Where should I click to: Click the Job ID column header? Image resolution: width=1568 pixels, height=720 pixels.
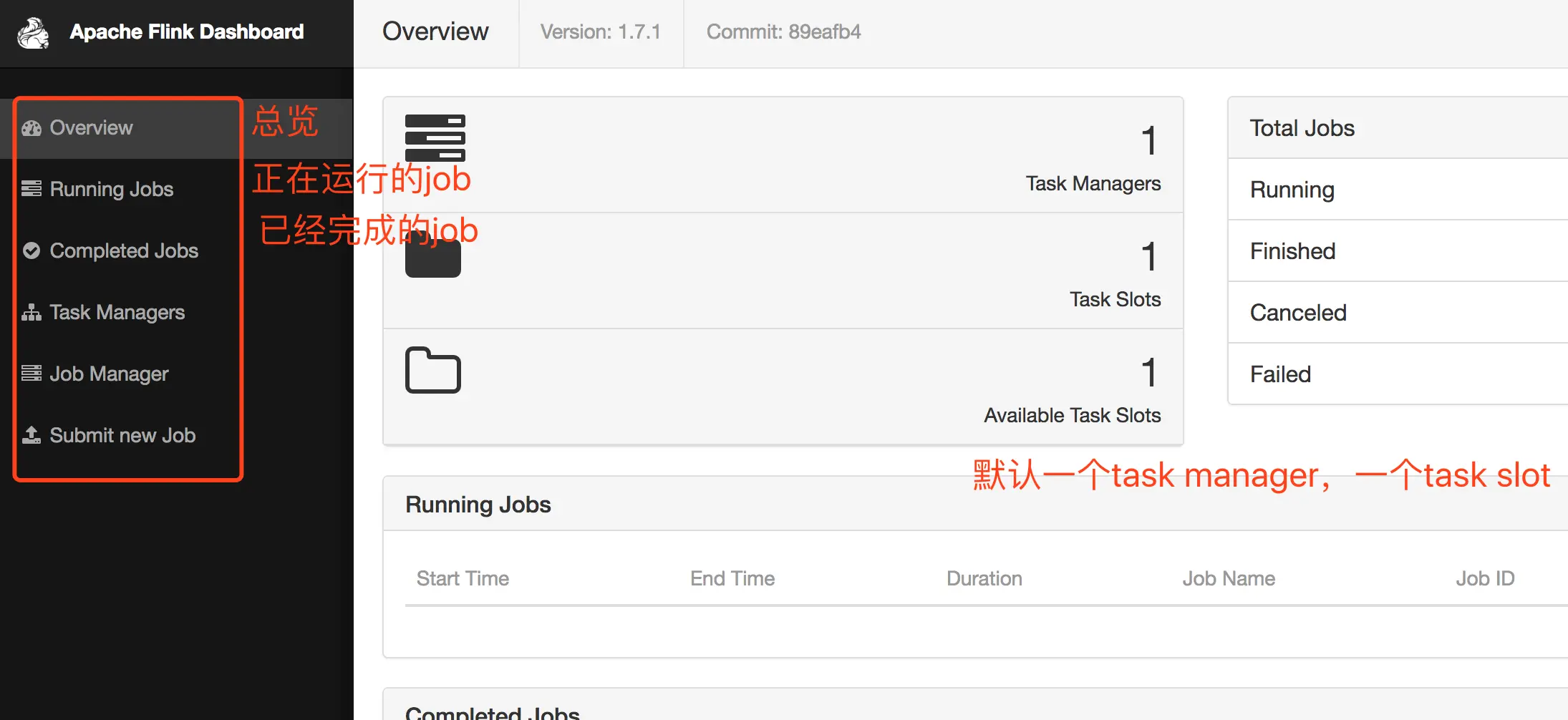click(1485, 578)
